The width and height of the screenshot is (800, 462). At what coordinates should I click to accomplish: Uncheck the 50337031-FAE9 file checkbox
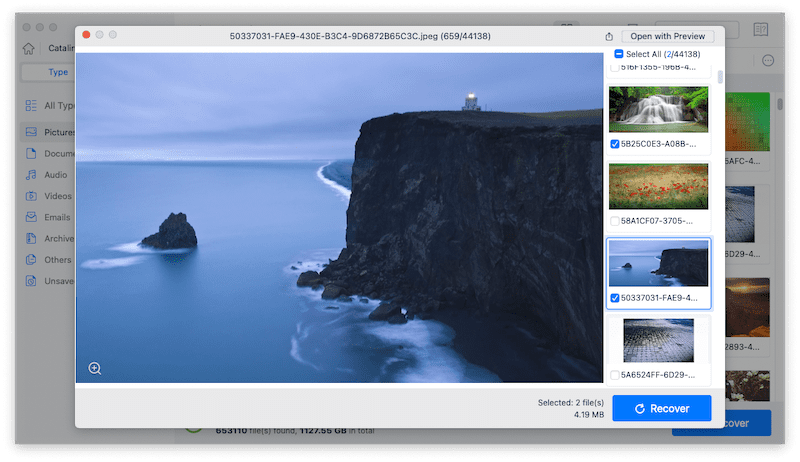[615, 298]
